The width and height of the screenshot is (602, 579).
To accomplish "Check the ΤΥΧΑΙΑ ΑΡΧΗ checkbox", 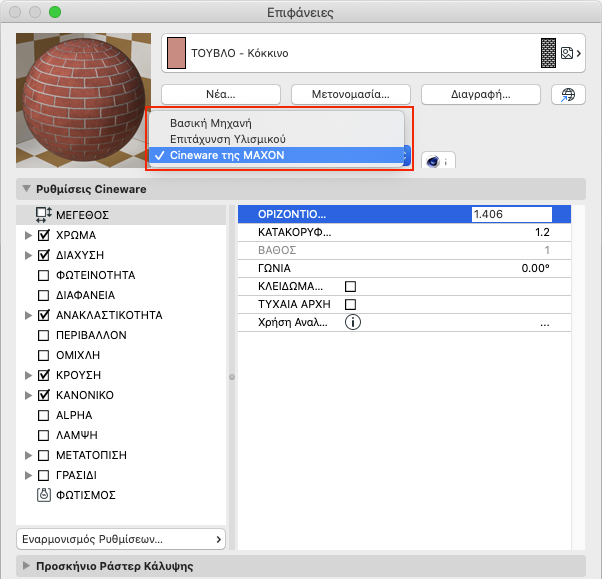I will point(351,304).
